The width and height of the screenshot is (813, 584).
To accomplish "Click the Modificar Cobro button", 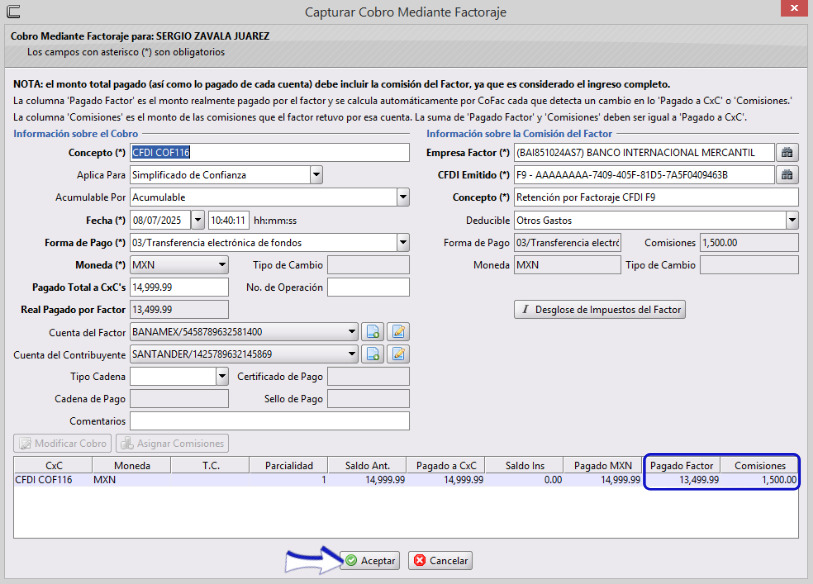I will (x=63, y=443).
